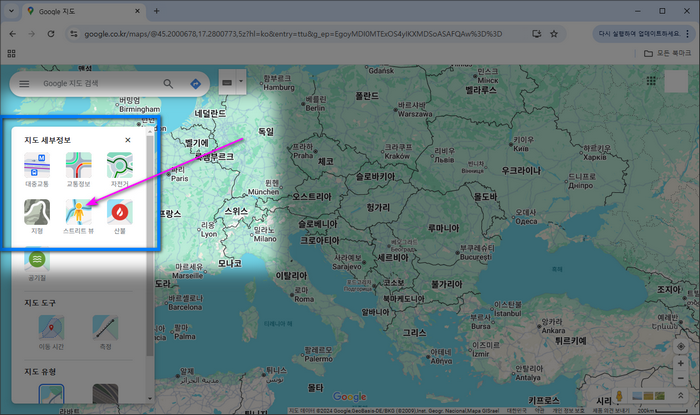Bookmark this page with the star

[x=554, y=34]
